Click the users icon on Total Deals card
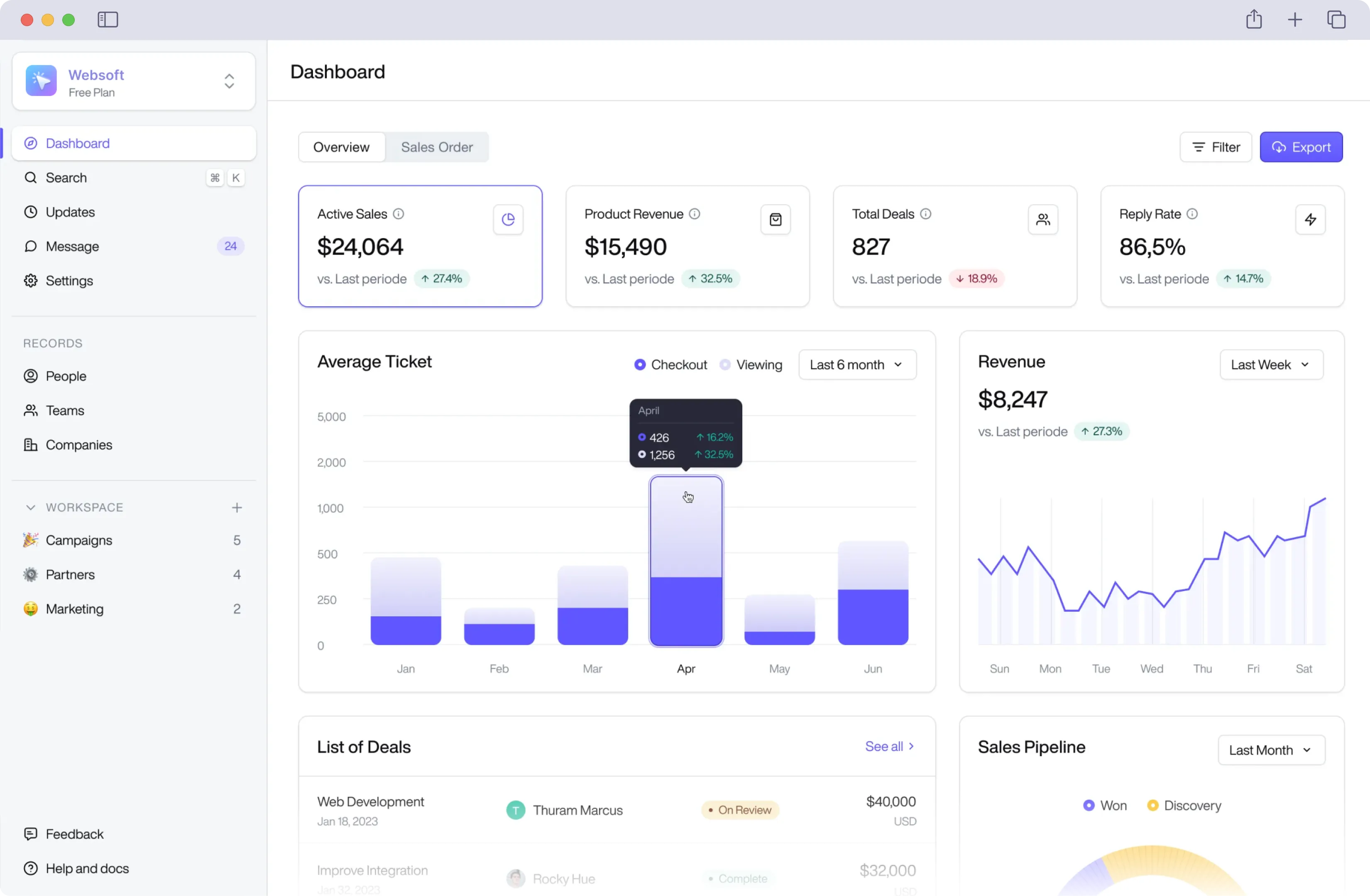The height and width of the screenshot is (896, 1370). (x=1042, y=219)
